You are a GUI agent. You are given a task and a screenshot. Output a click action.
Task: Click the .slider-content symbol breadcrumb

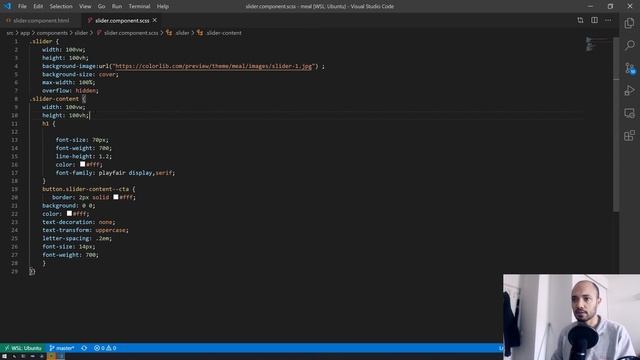219,33
